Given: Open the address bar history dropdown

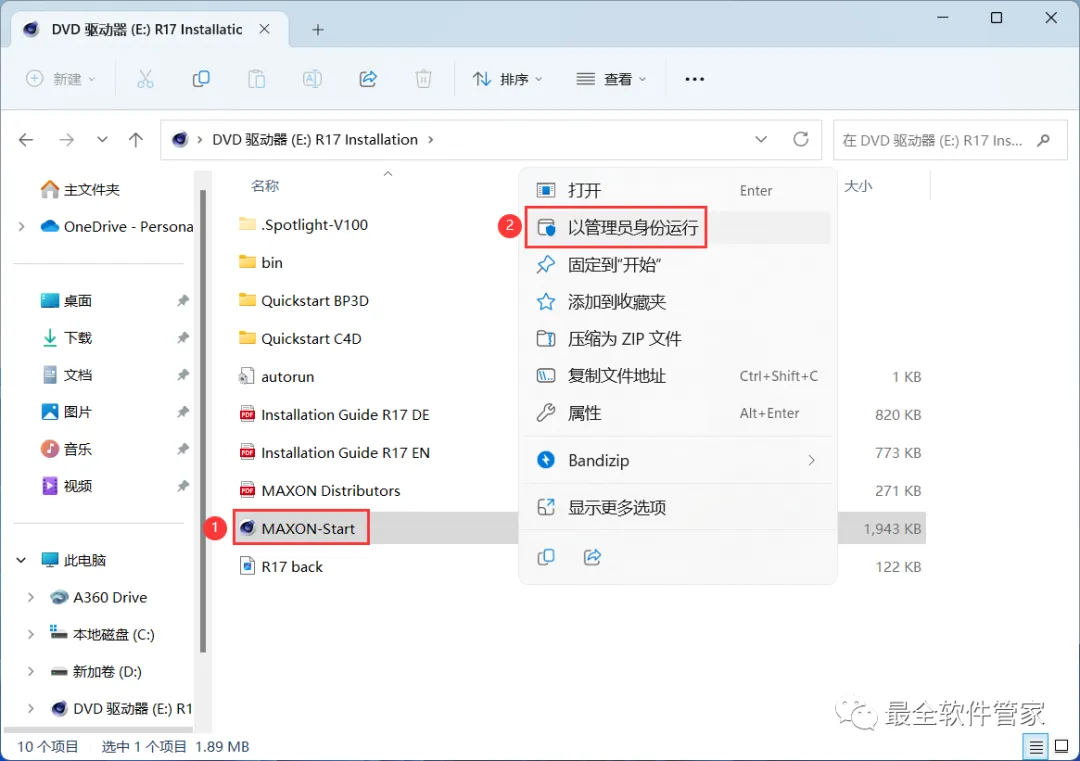Looking at the screenshot, I should 760,140.
